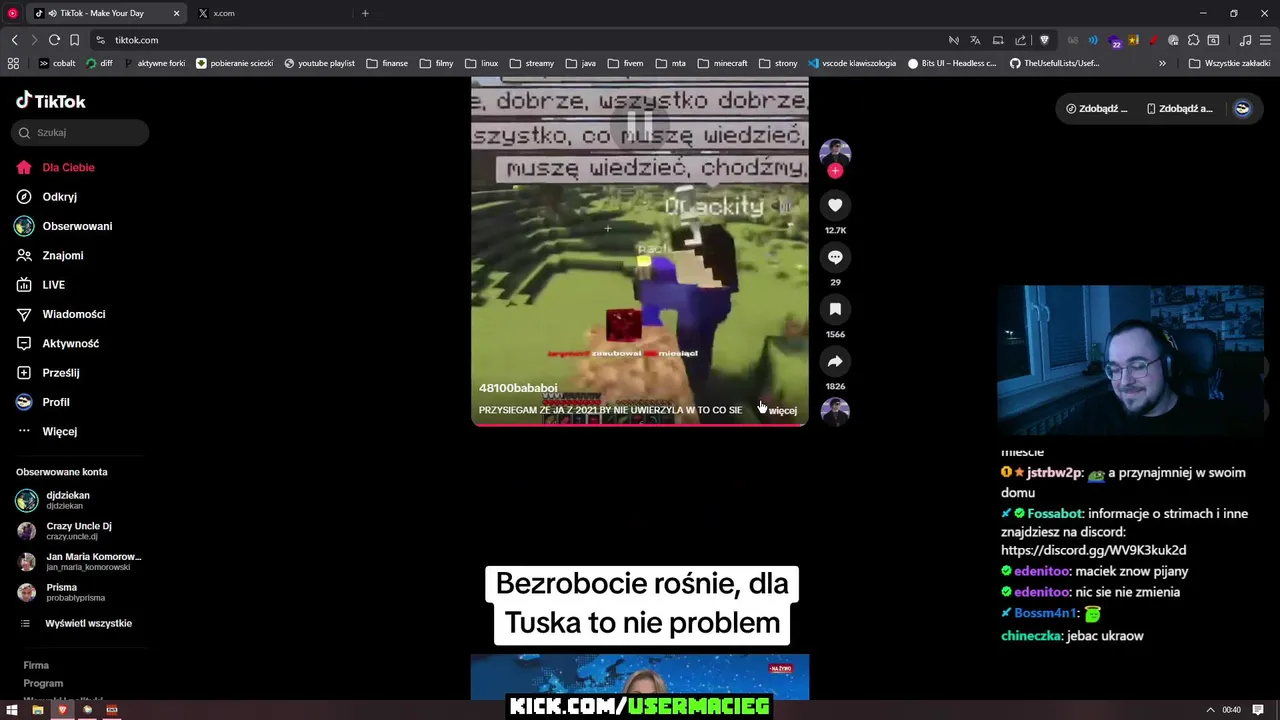Image resolution: width=1280 pixels, height=720 pixels.
Task: Open Crazy Uncle Dj account
Action: point(78,531)
